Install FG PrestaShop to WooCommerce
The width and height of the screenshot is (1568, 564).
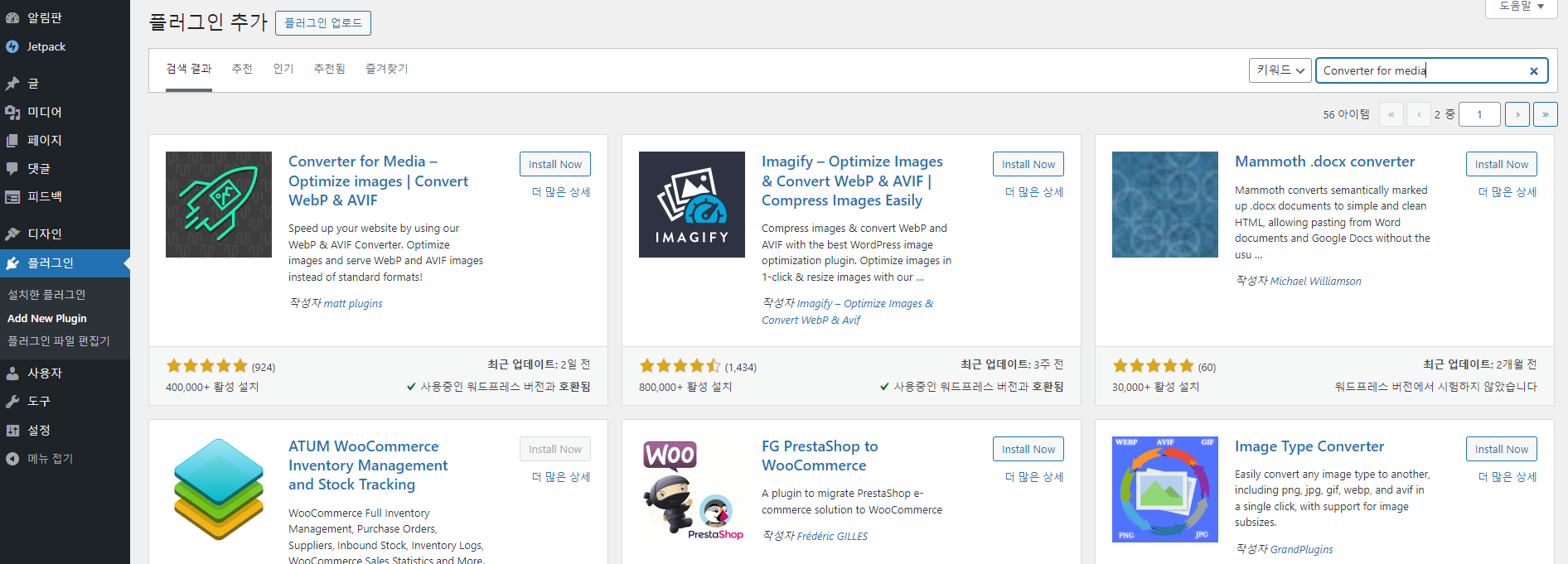coord(1028,449)
